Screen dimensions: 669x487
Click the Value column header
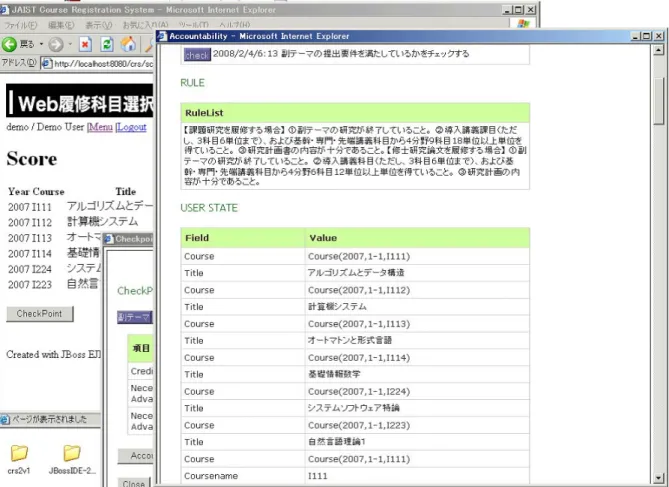click(417, 238)
